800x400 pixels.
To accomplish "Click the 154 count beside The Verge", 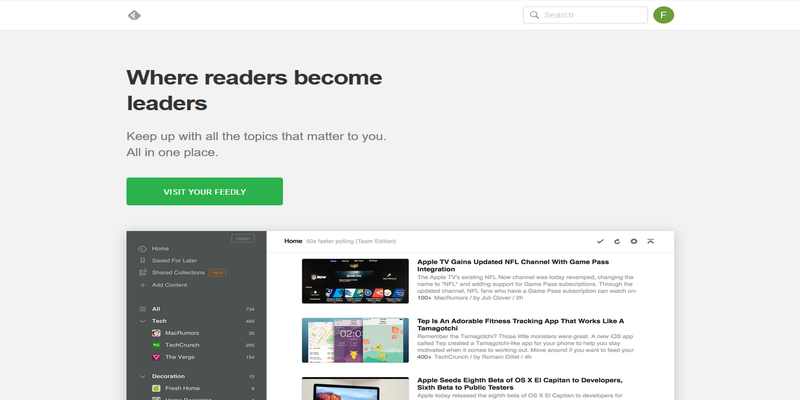I will (x=250, y=357).
